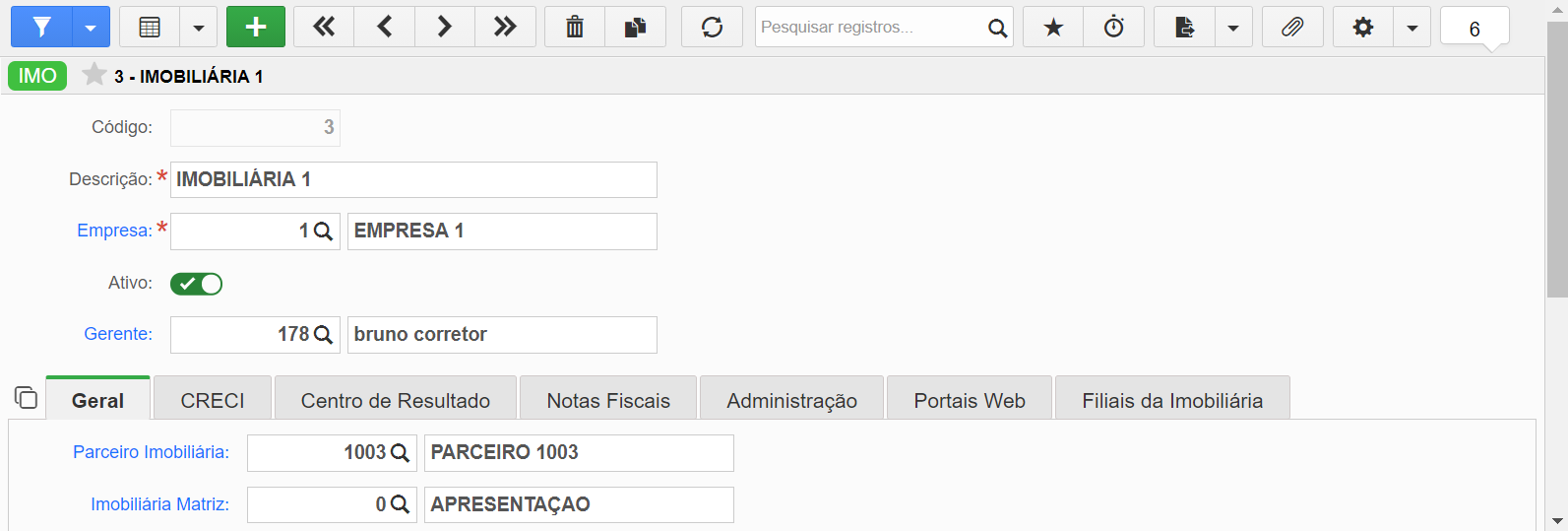Screen dimensions: 1568x531
Task: Duplicate record using the copy icon
Action: tap(636, 27)
